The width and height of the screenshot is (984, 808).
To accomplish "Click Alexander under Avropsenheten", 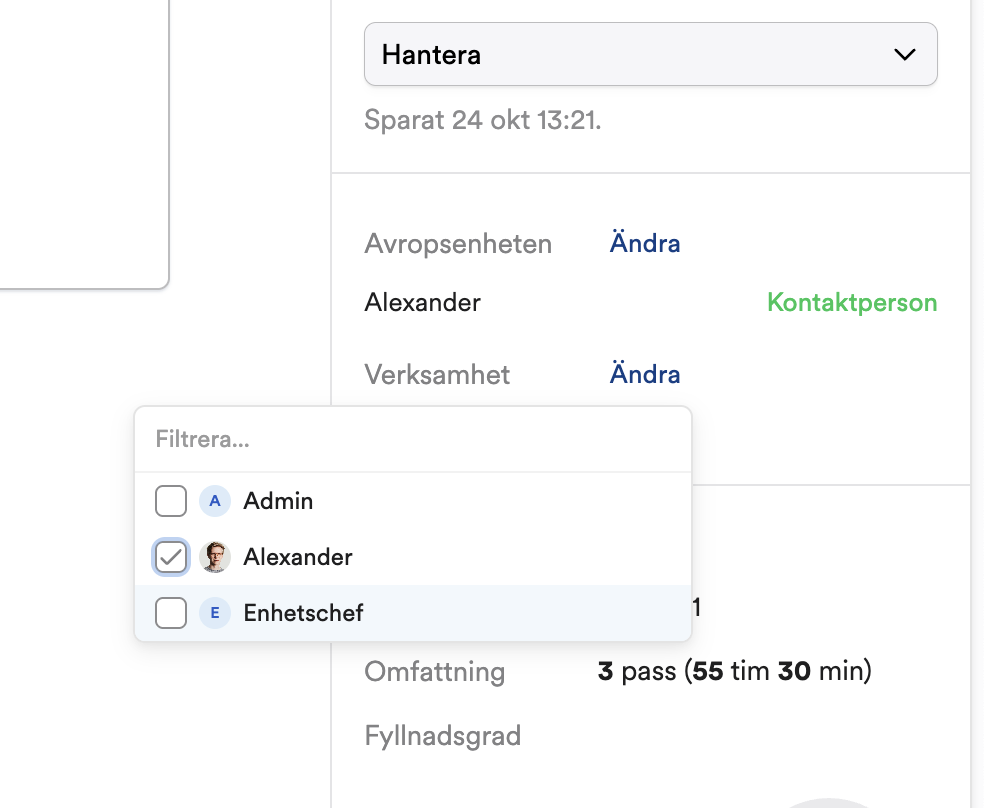I will tap(422, 302).
